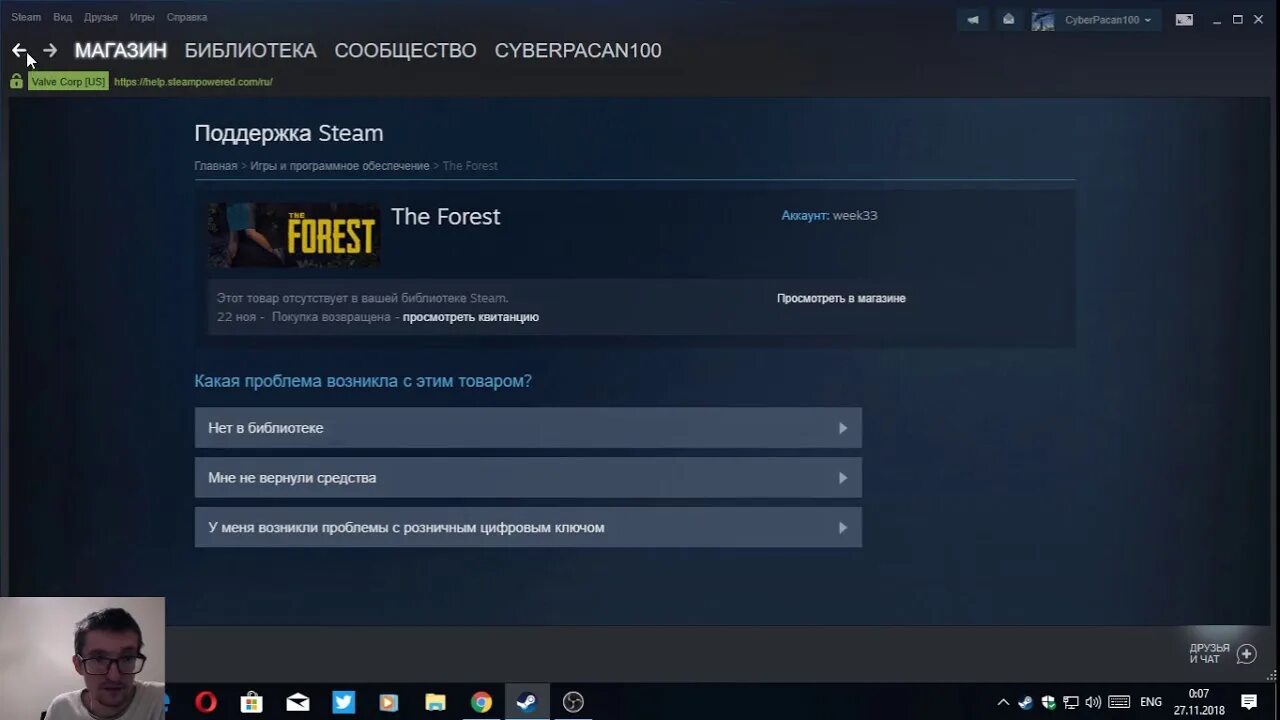1280x720 pixels.
Task: Go to Главная breadcrumb link
Action: [216, 166]
